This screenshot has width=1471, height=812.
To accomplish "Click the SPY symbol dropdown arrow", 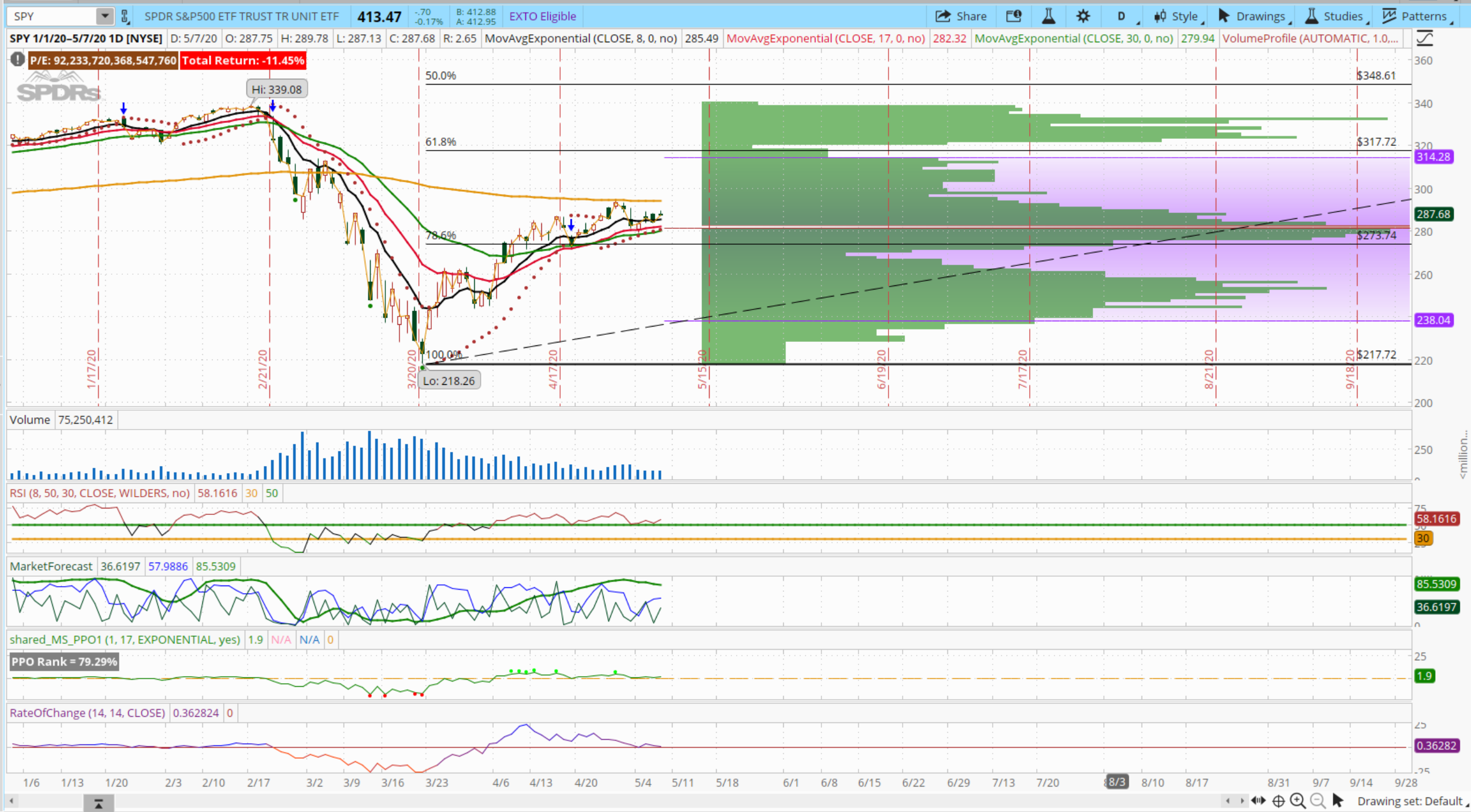I will click(104, 16).
